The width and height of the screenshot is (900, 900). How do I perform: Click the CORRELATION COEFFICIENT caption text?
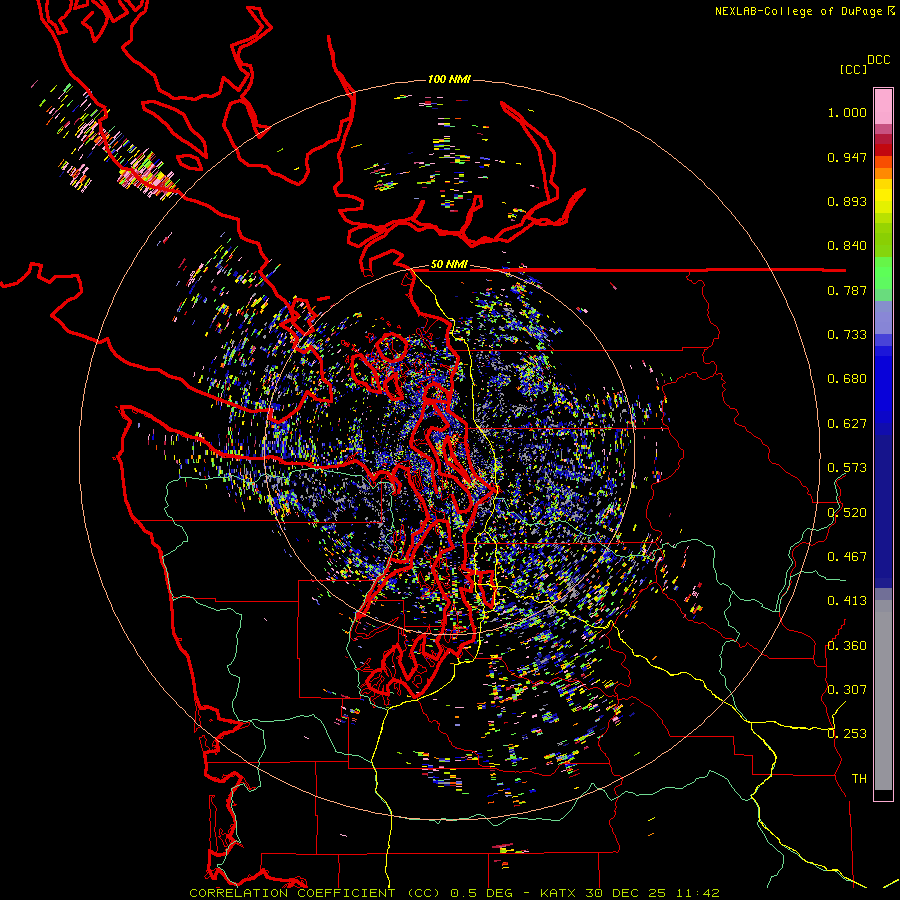tap(292, 893)
